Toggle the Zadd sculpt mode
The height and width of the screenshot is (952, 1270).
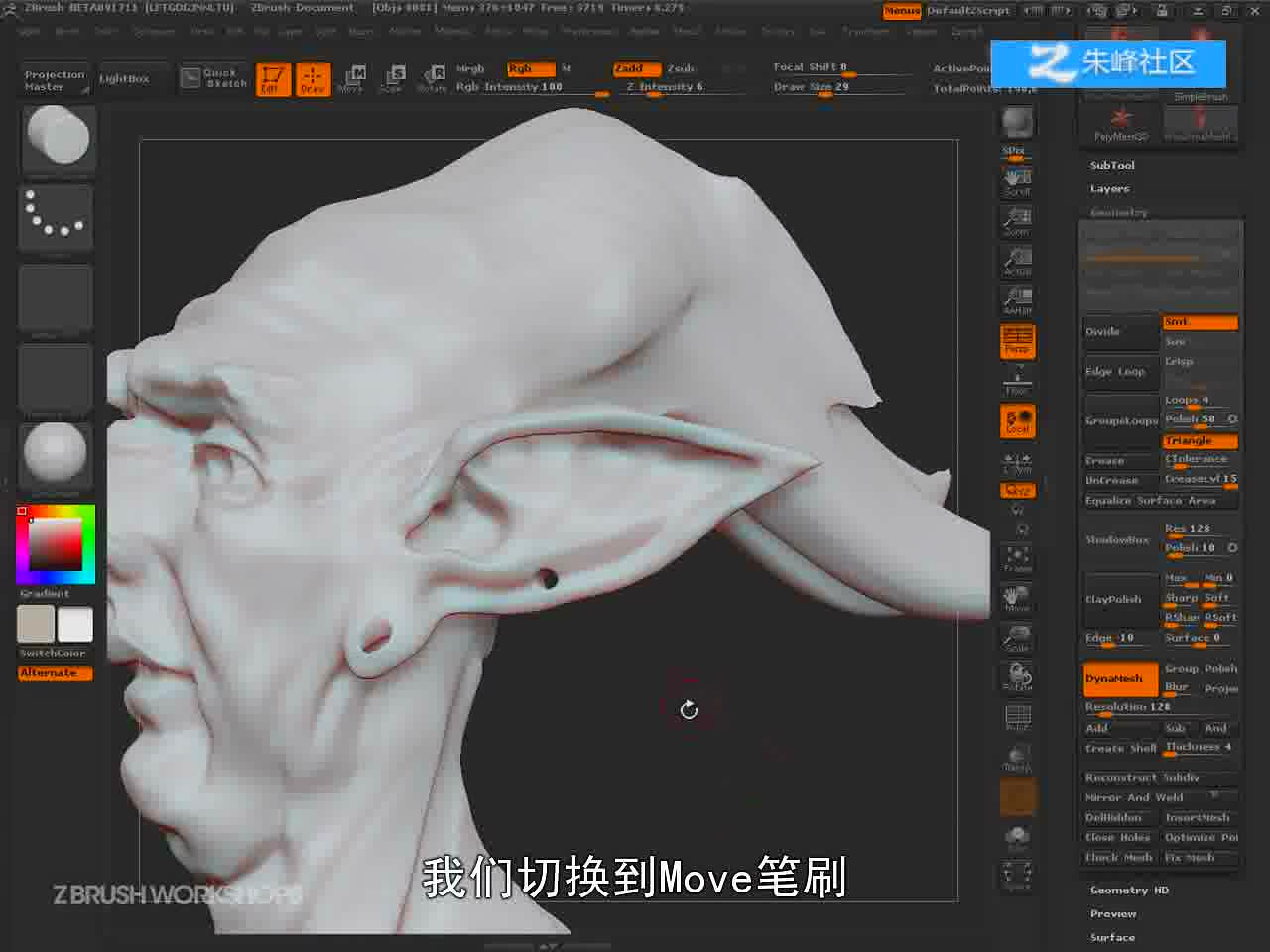(x=636, y=69)
